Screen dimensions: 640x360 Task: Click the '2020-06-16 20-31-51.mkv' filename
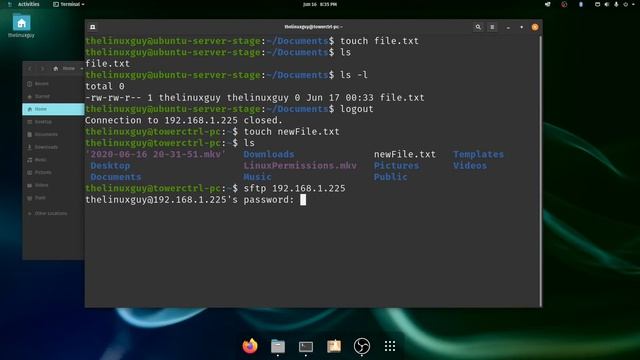(156, 154)
